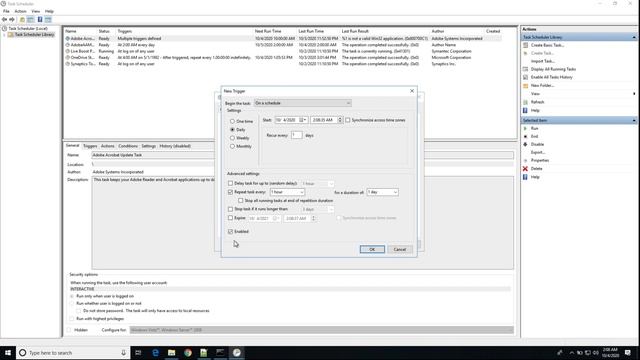Image resolution: width=640 pixels, height=360 pixels.
Task: Check Delay task for up to (random delay)
Action: pyautogui.click(x=230, y=183)
